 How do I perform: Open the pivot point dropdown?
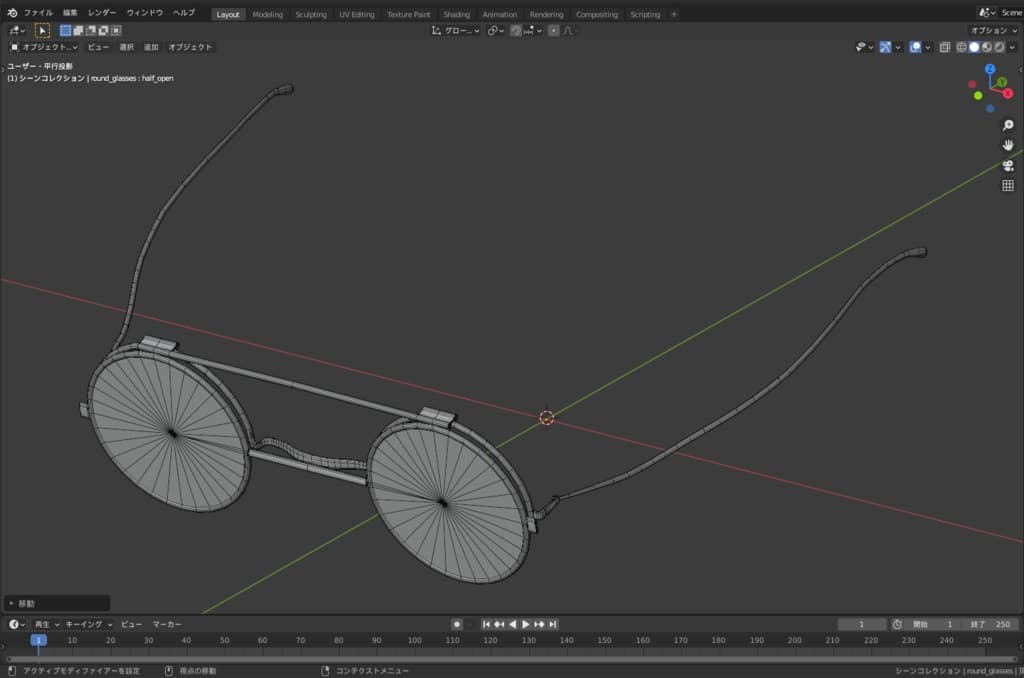(x=495, y=31)
